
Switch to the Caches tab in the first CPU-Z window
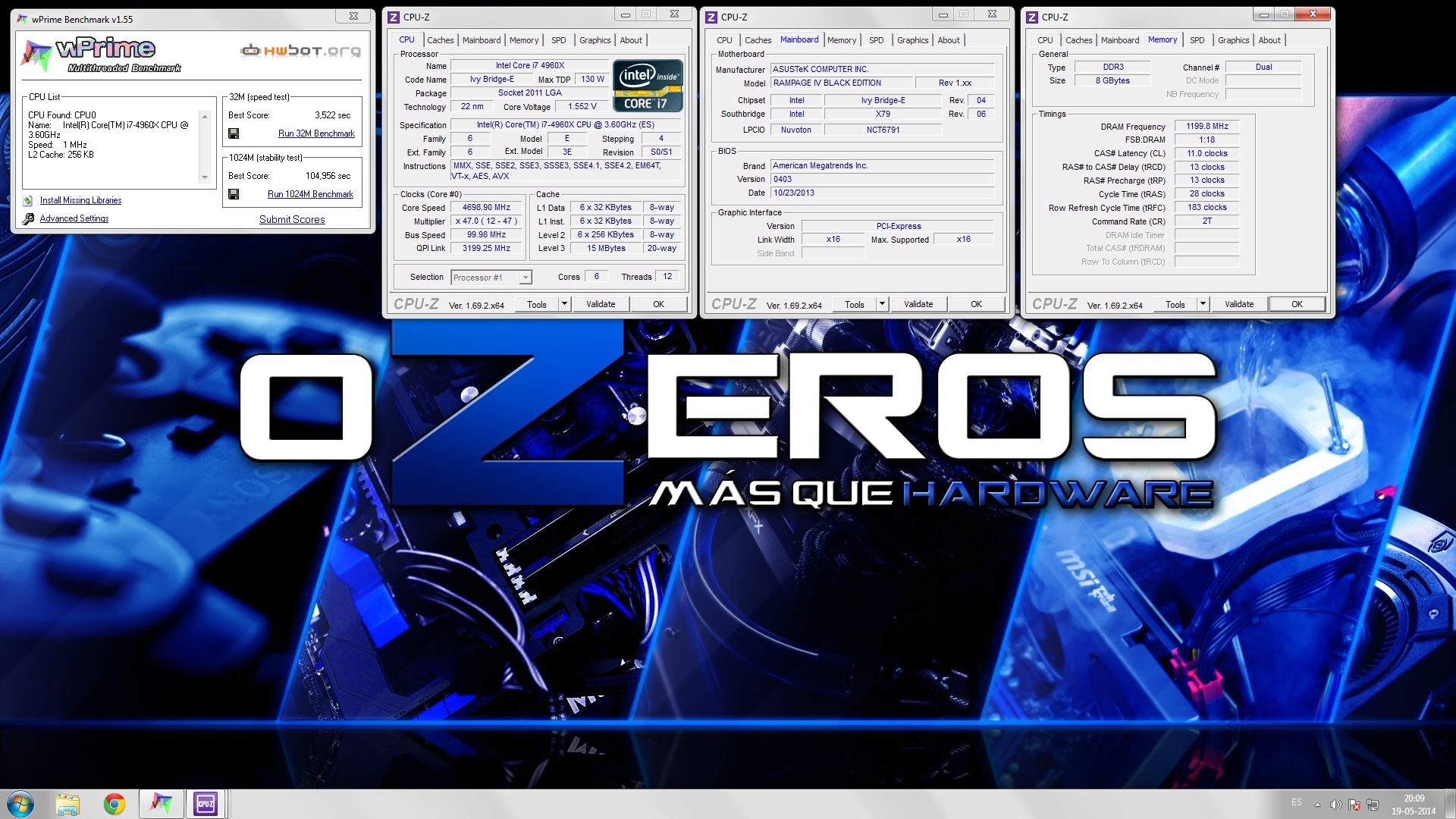(x=441, y=40)
